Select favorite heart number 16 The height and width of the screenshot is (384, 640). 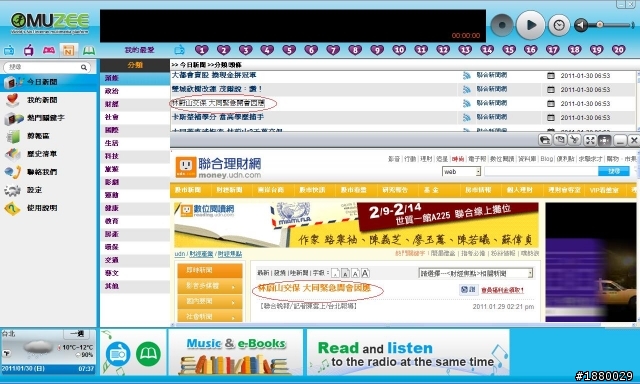click(531, 50)
